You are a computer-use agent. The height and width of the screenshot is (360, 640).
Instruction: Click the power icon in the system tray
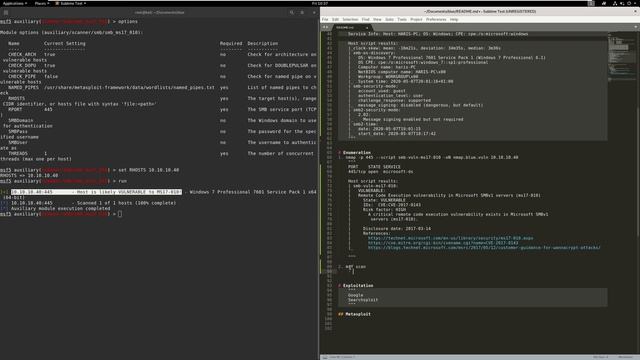point(629,3)
